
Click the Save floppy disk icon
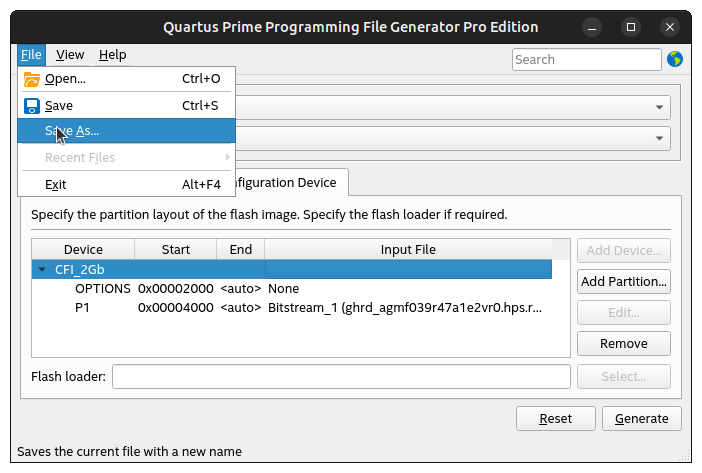(x=32, y=105)
